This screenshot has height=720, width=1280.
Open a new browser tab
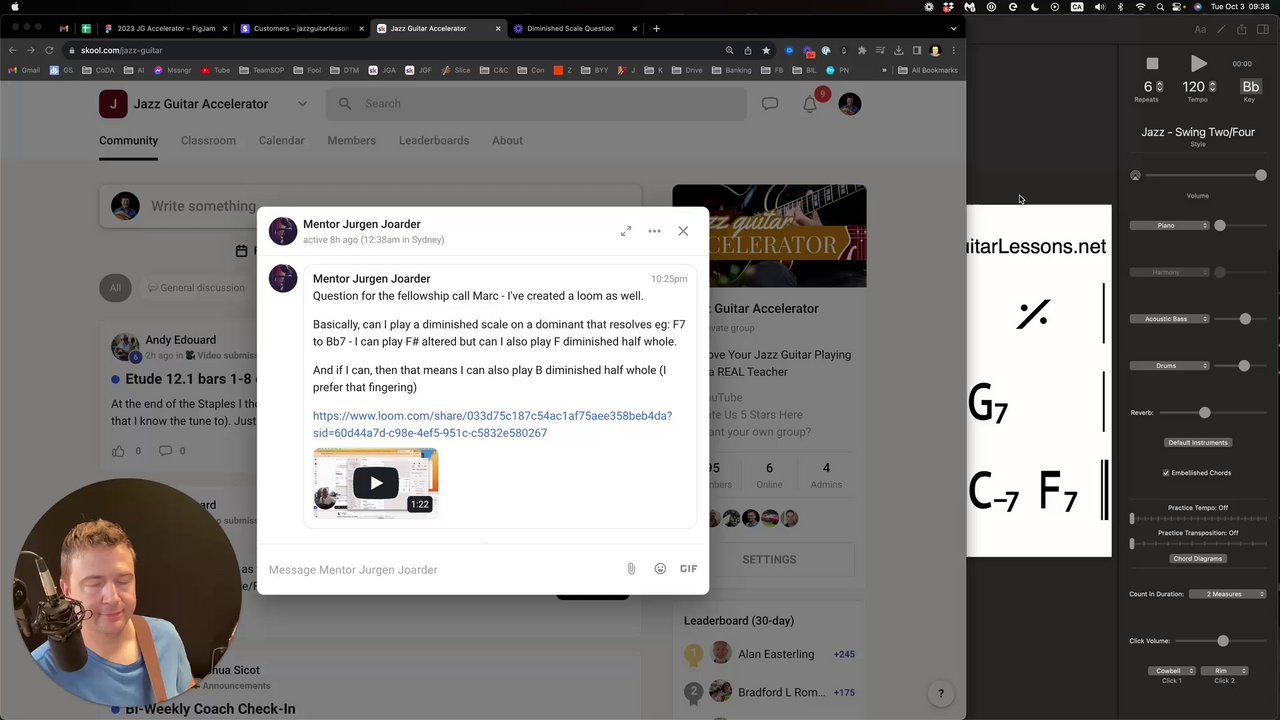click(656, 28)
